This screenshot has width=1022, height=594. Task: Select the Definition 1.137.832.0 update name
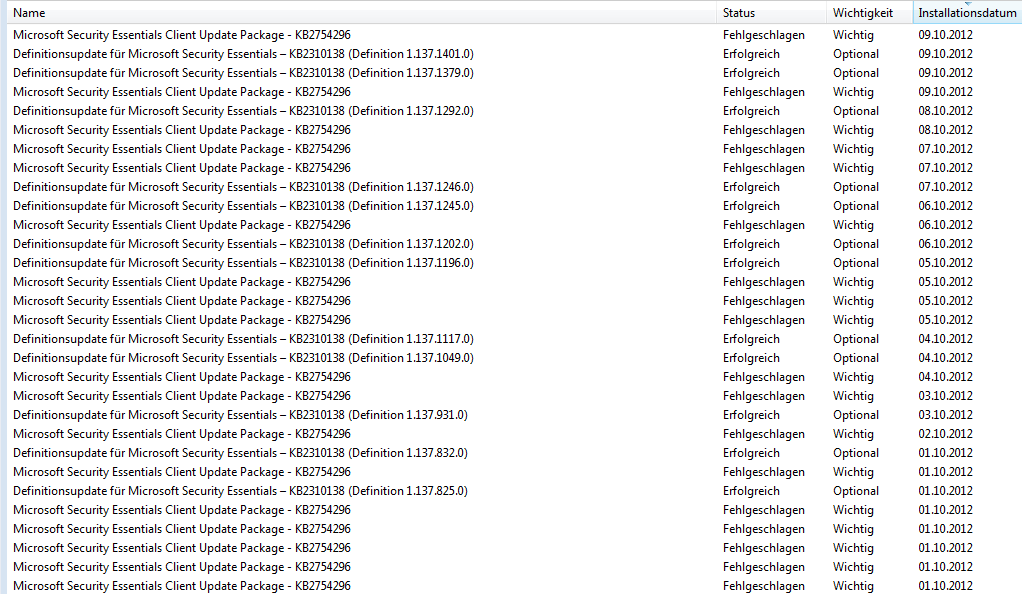241,453
